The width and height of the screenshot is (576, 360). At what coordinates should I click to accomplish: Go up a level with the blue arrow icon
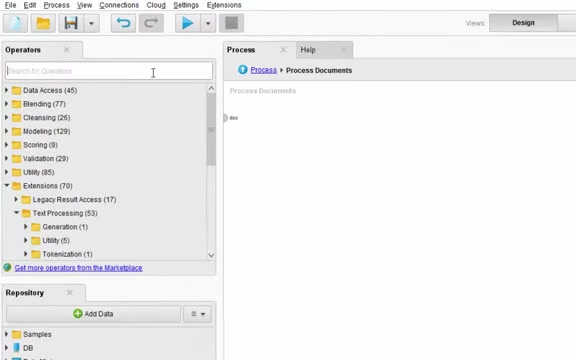coord(242,69)
